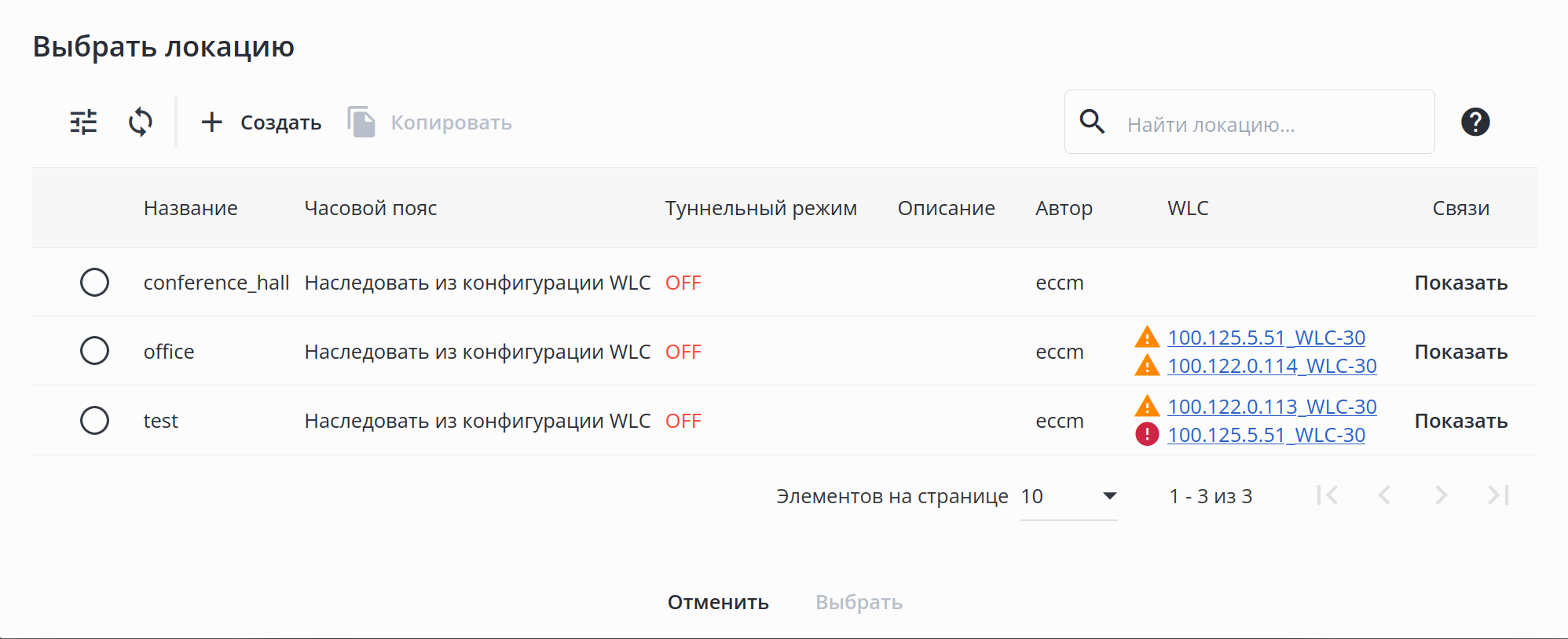Go to the last page arrow

pyautogui.click(x=1497, y=495)
